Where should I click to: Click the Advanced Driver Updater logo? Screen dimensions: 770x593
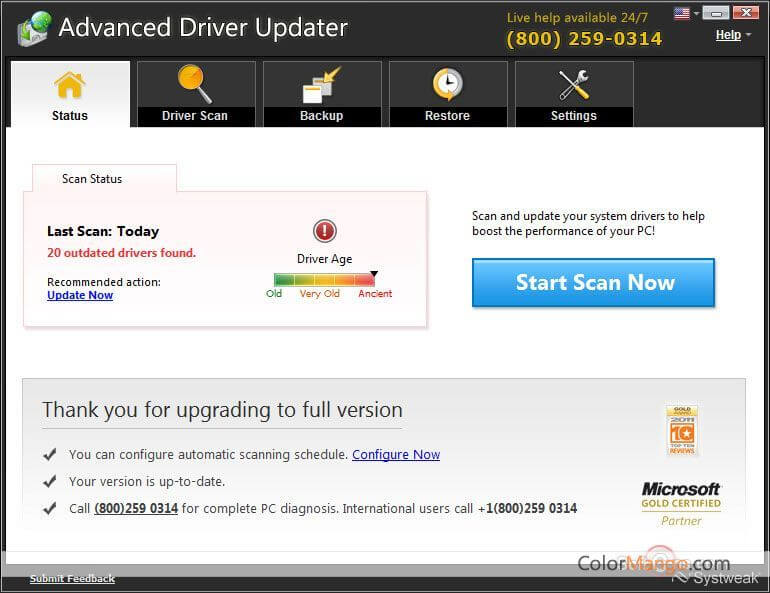point(33,30)
